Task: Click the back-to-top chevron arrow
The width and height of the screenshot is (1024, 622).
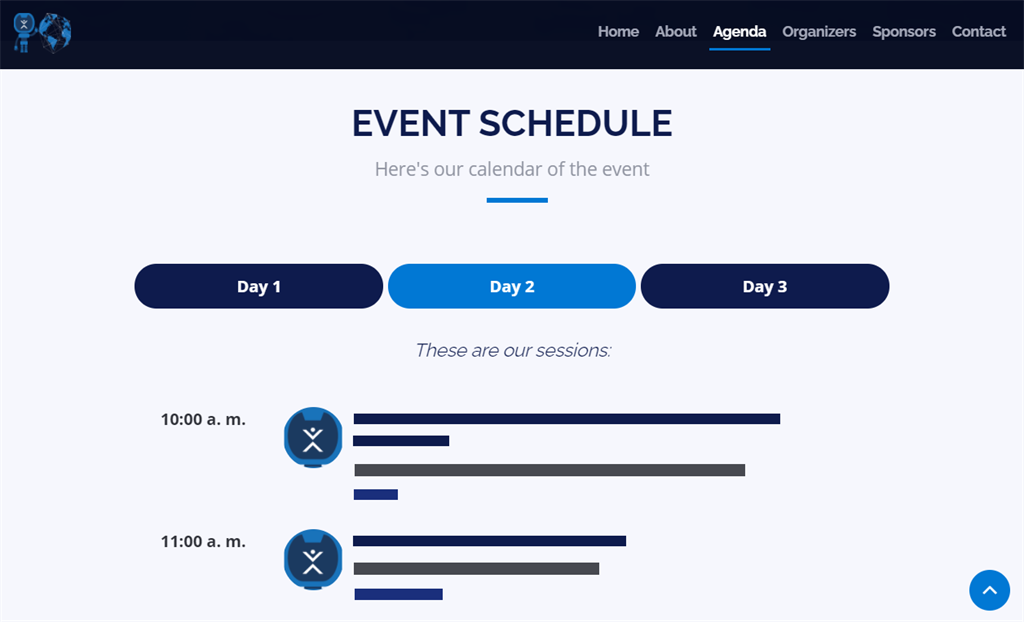Action: tap(989, 590)
